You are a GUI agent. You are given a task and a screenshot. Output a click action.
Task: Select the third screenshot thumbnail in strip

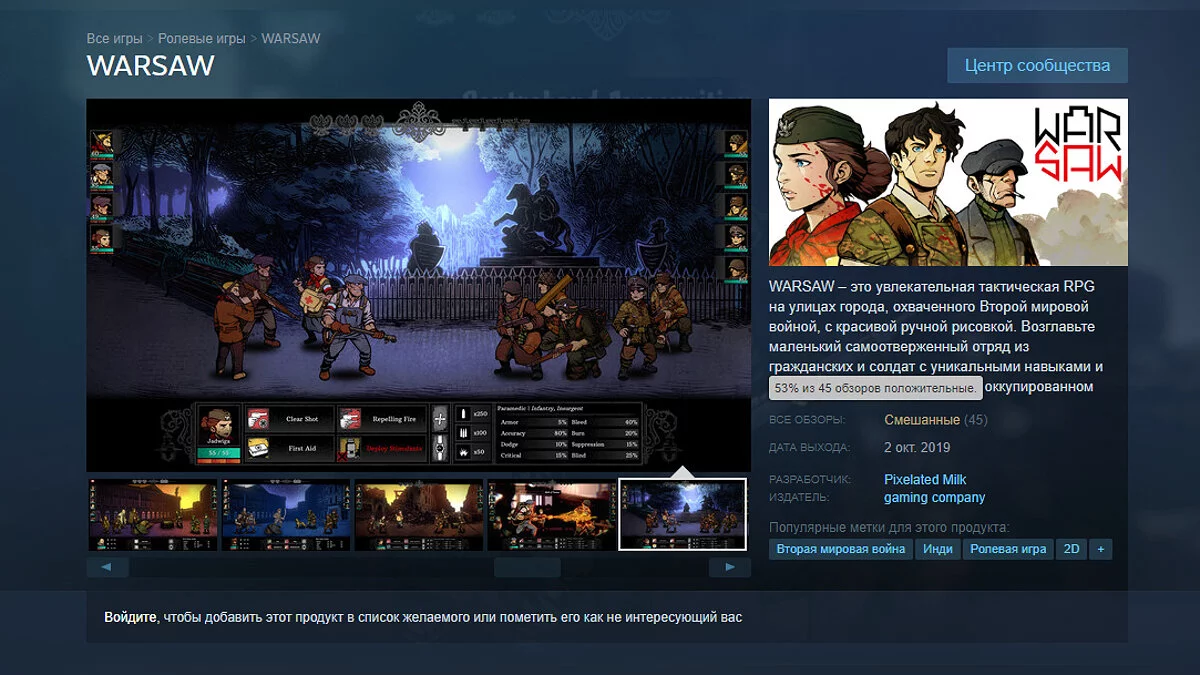coord(418,515)
